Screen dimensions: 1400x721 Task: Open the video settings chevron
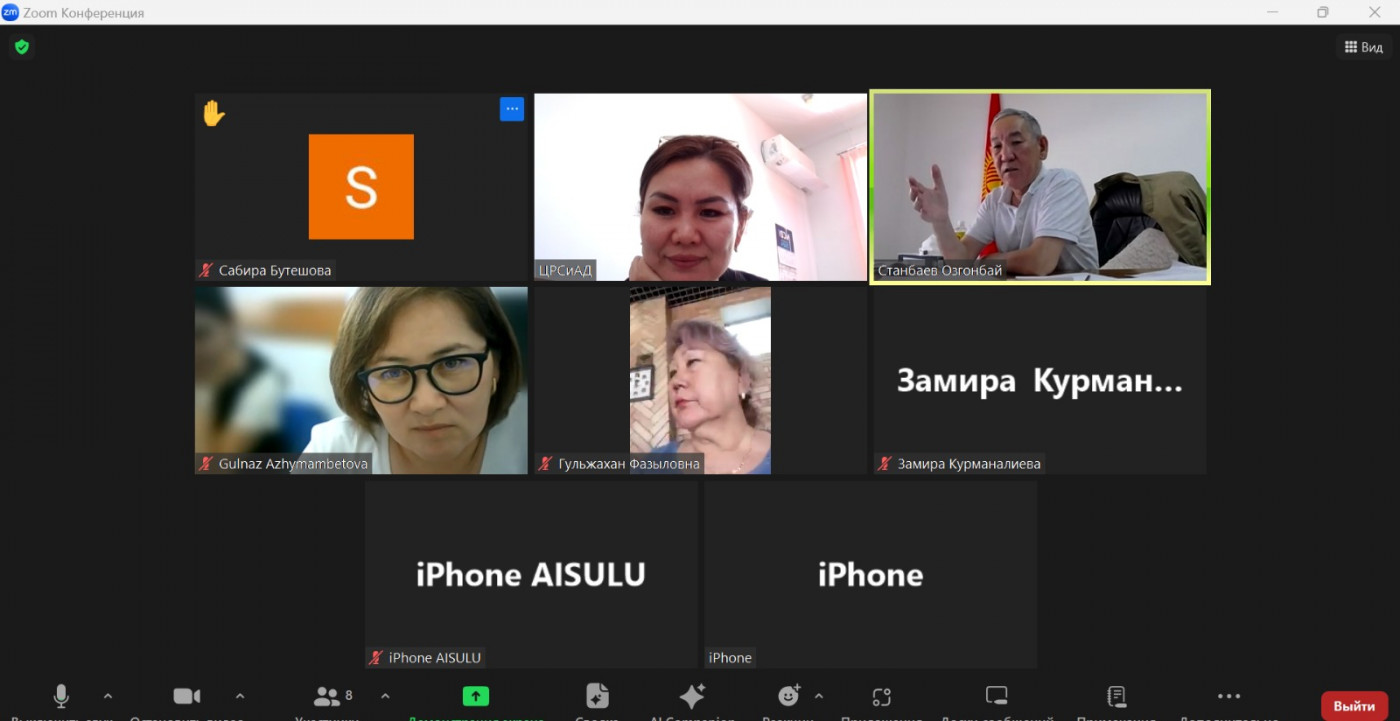(239, 696)
